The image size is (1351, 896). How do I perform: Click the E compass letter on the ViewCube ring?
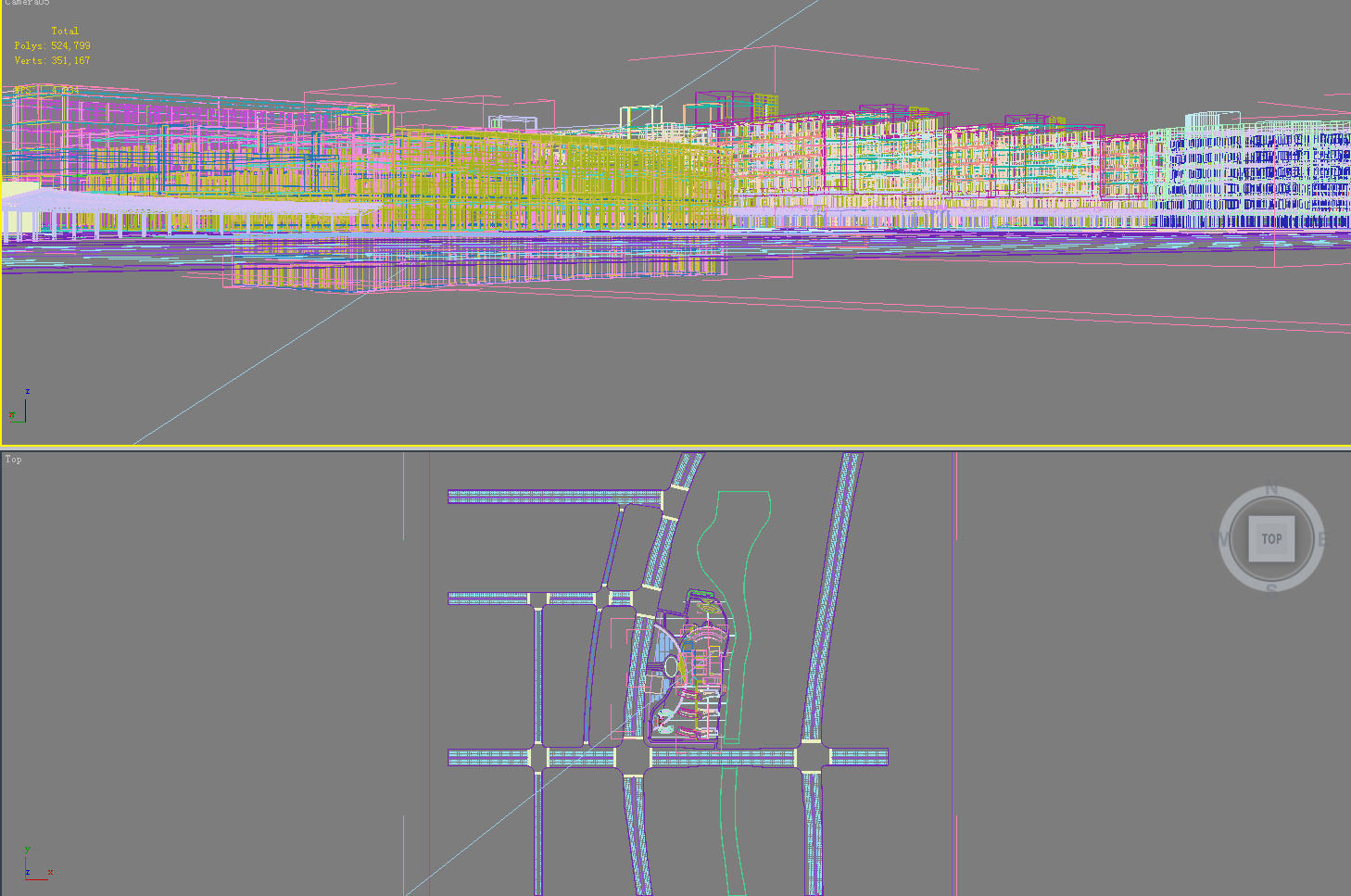[1321, 538]
